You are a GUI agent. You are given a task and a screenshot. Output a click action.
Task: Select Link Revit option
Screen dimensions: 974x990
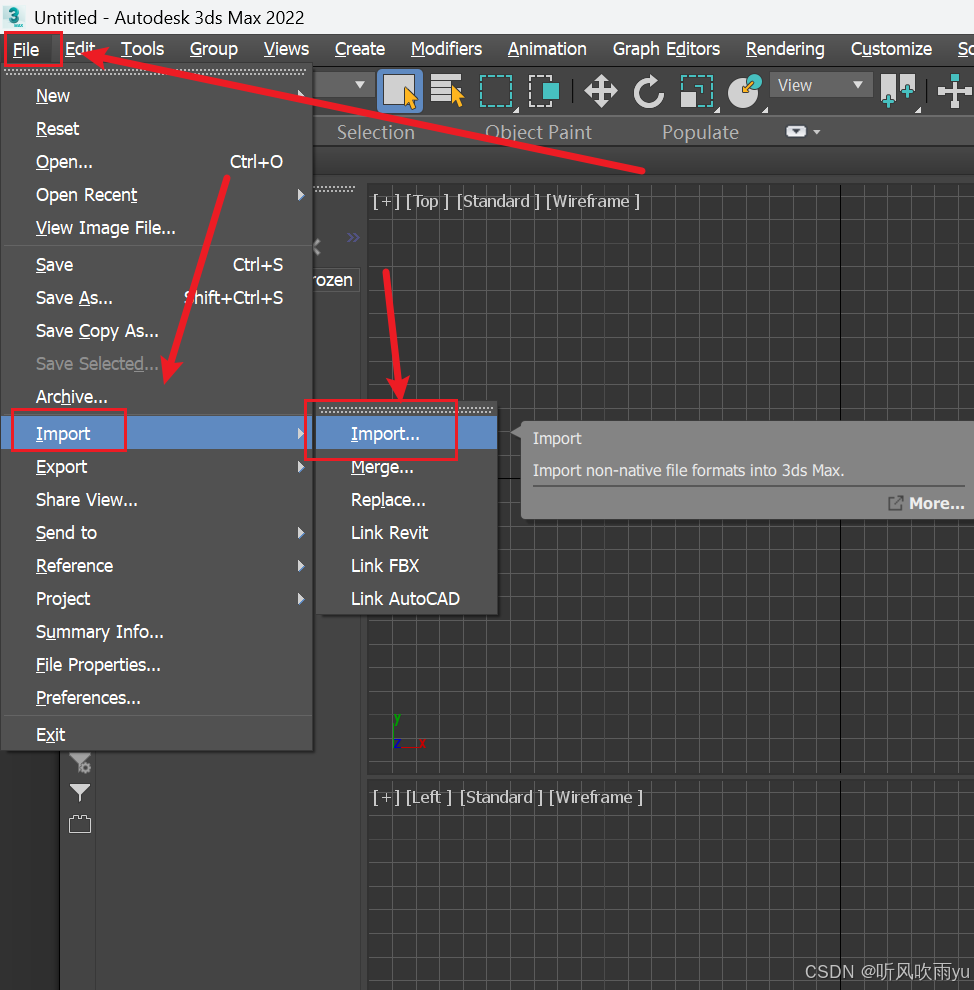pyautogui.click(x=407, y=533)
